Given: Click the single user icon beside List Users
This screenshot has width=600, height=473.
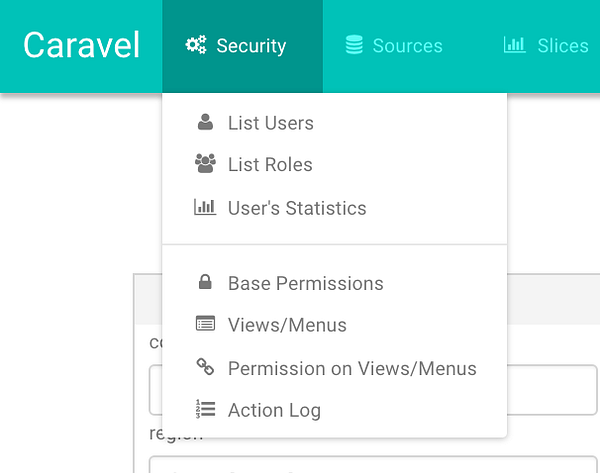Looking at the screenshot, I should click(205, 122).
